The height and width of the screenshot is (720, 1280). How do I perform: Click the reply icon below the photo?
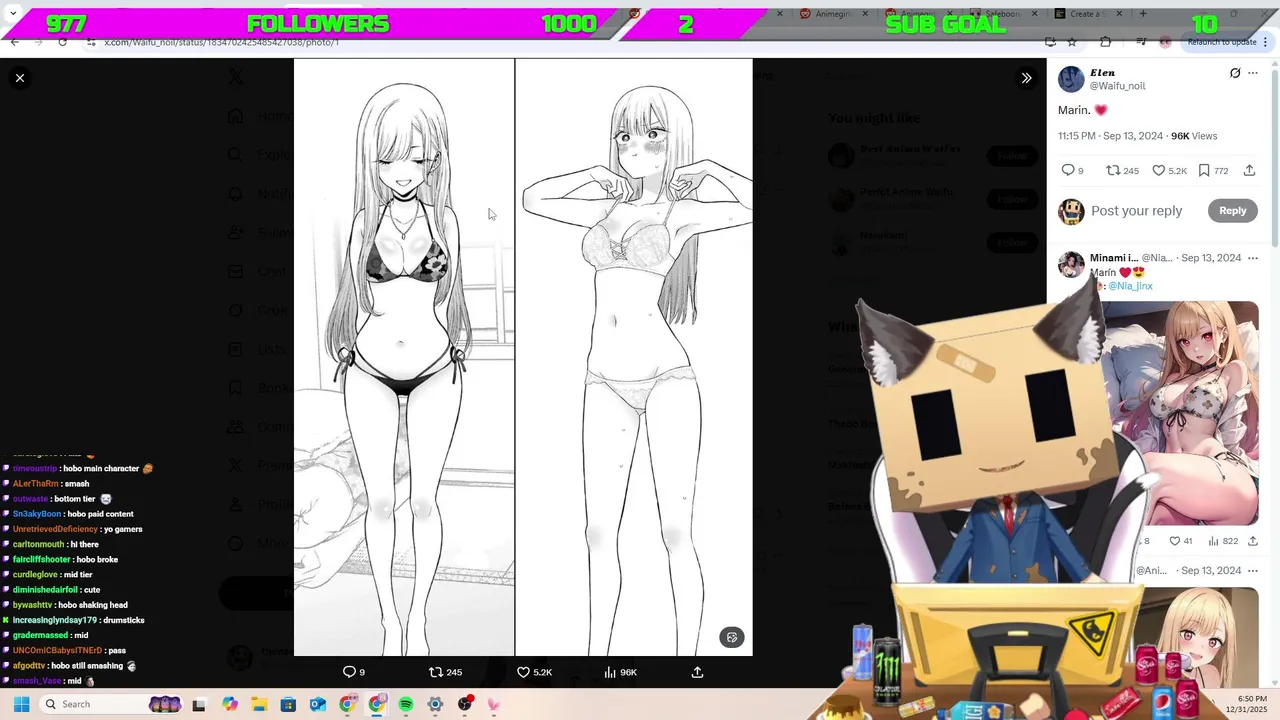pyautogui.click(x=349, y=672)
